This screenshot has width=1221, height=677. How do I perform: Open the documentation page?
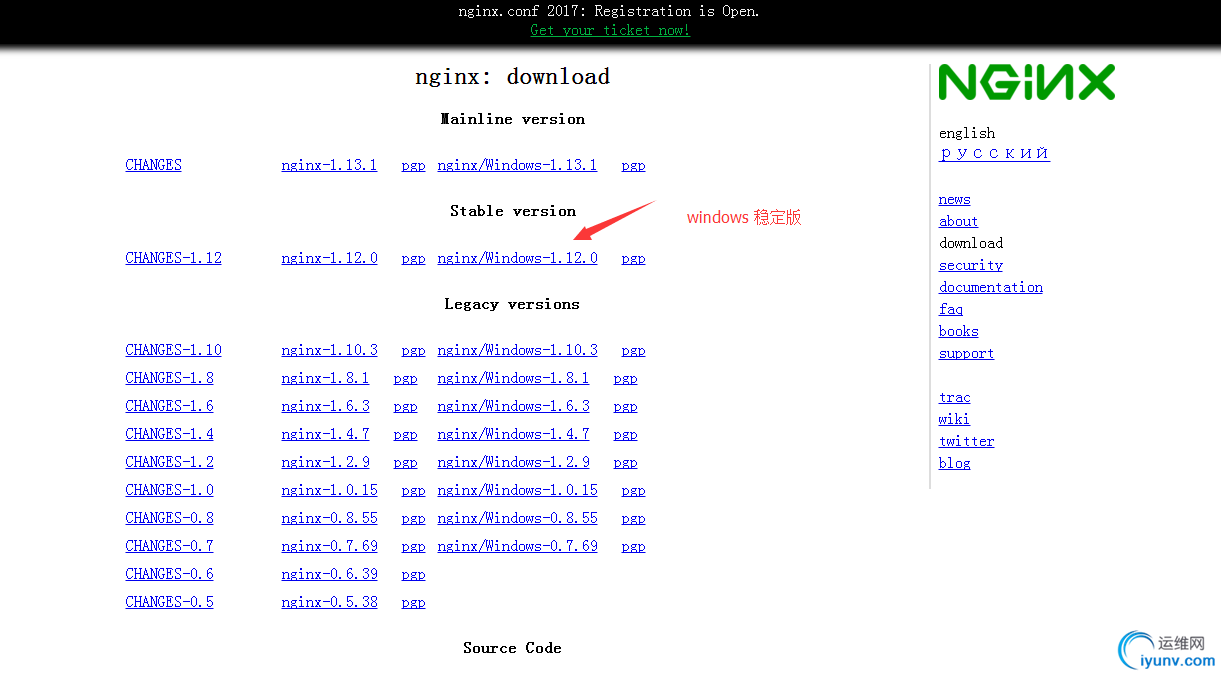tap(990, 288)
